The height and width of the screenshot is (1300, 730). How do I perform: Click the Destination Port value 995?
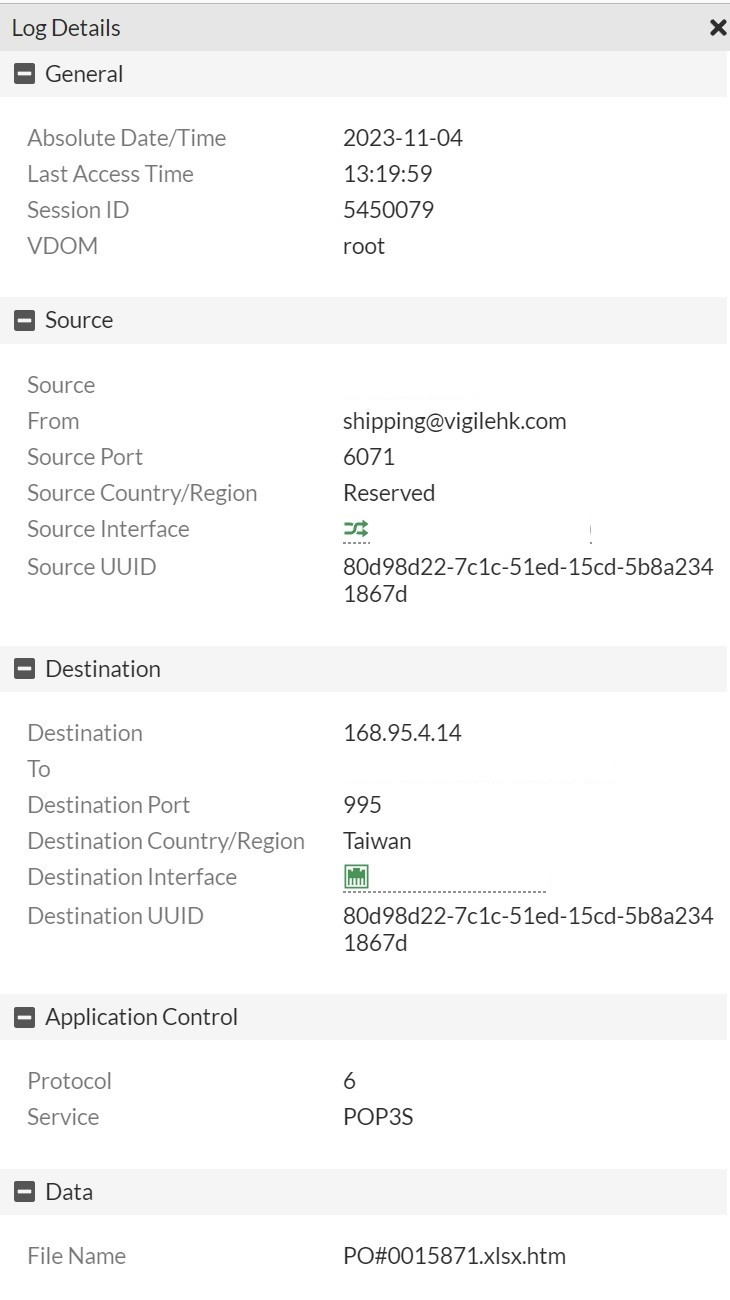click(x=362, y=805)
